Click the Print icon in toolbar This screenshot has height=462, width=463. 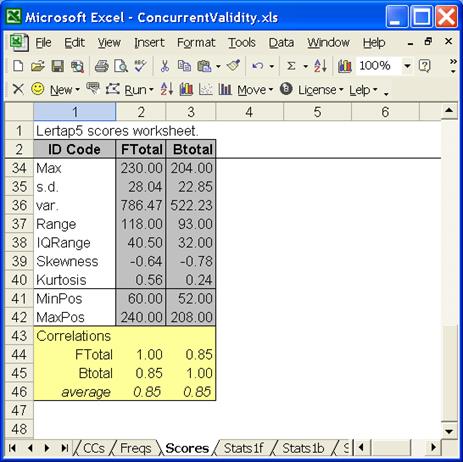point(101,66)
